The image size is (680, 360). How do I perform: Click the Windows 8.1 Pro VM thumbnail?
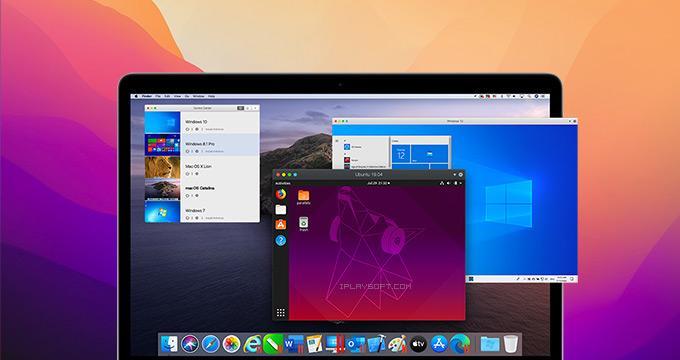tap(162, 145)
